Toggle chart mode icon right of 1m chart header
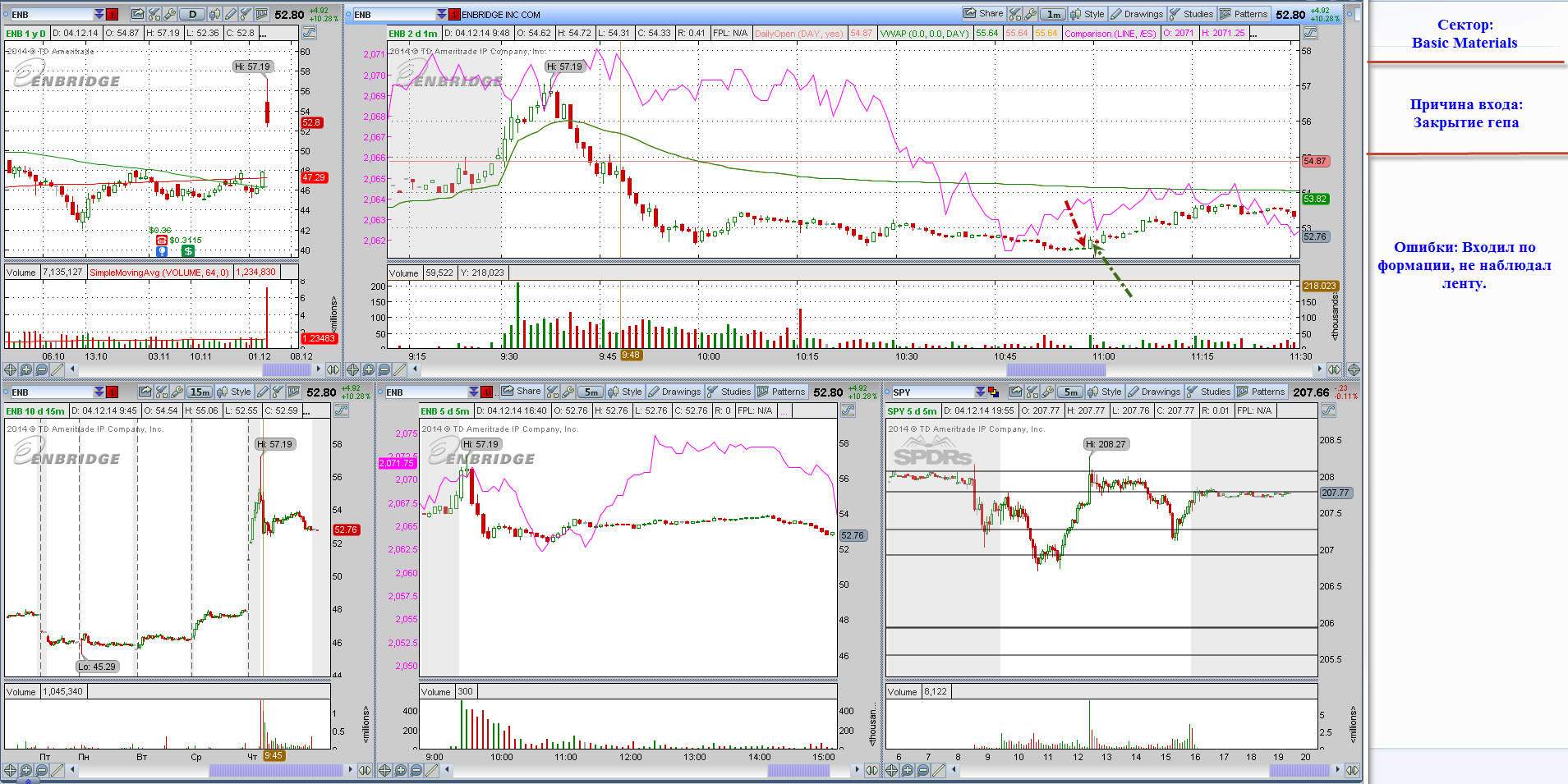The image size is (1568, 784). point(1311,33)
